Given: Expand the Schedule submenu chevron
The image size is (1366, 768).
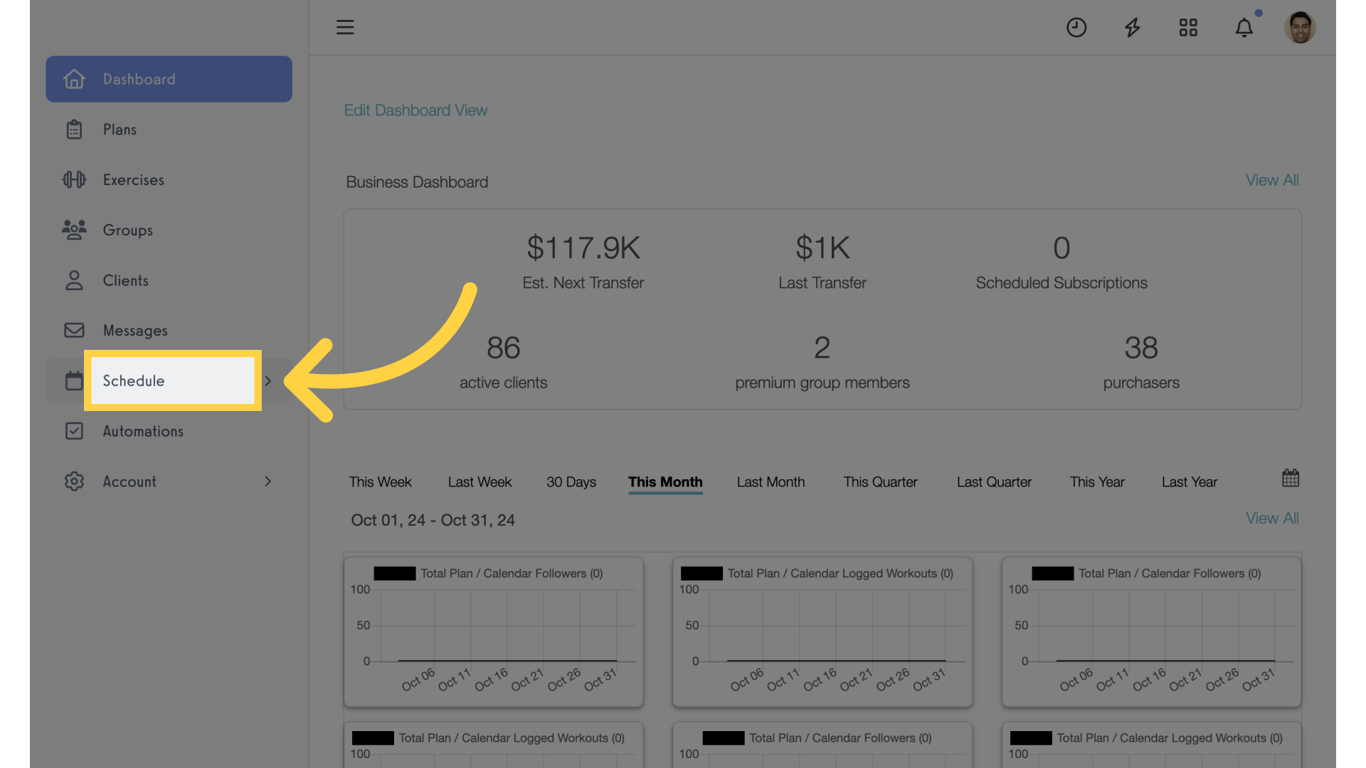Looking at the screenshot, I should [267, 381].
